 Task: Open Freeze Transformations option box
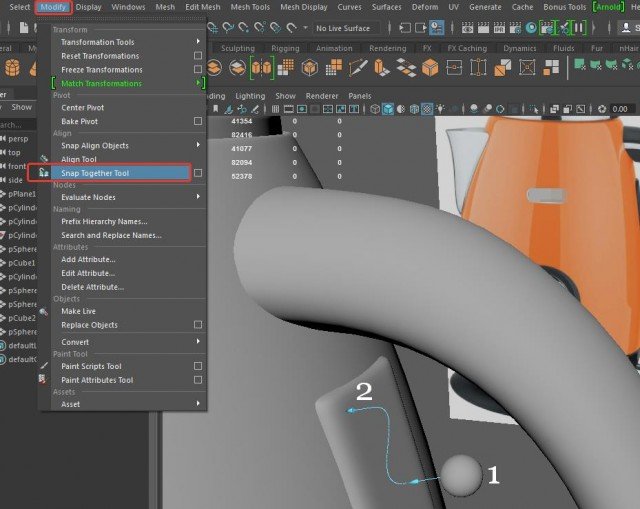[x=198, y=70]
